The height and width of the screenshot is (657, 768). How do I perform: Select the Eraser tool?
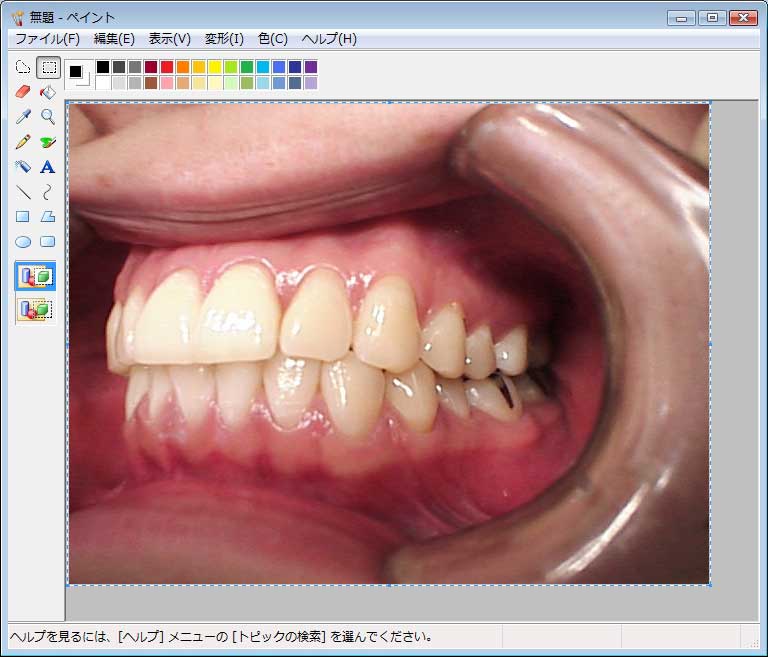tap(23, 92)
